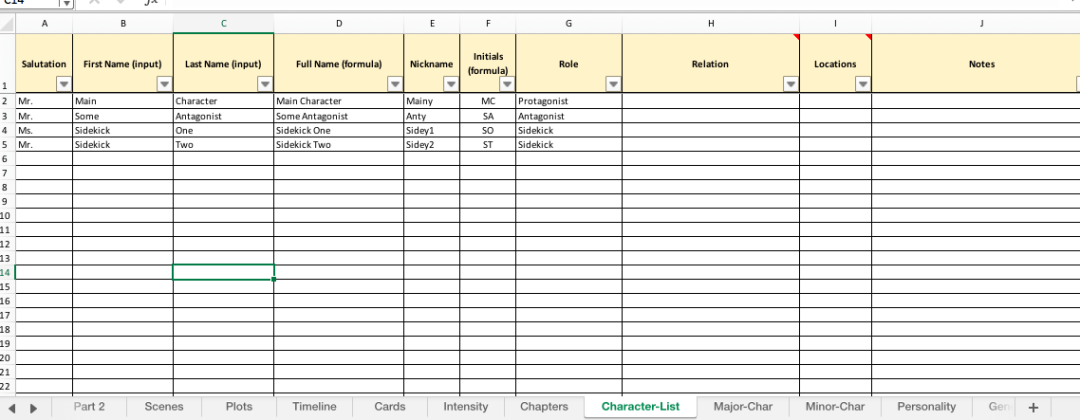
Task: Click the Name Box dropdown arrow
Action: click(66, 3)
